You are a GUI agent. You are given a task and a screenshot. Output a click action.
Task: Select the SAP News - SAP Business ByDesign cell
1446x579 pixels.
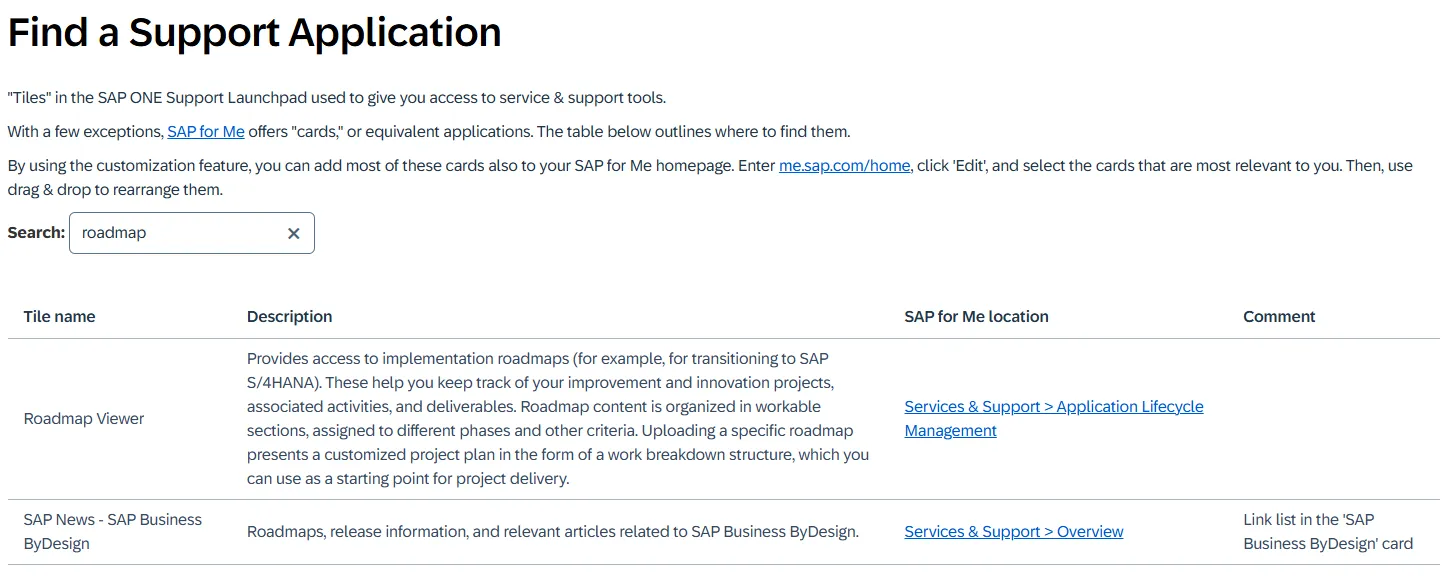pos(112,532)
